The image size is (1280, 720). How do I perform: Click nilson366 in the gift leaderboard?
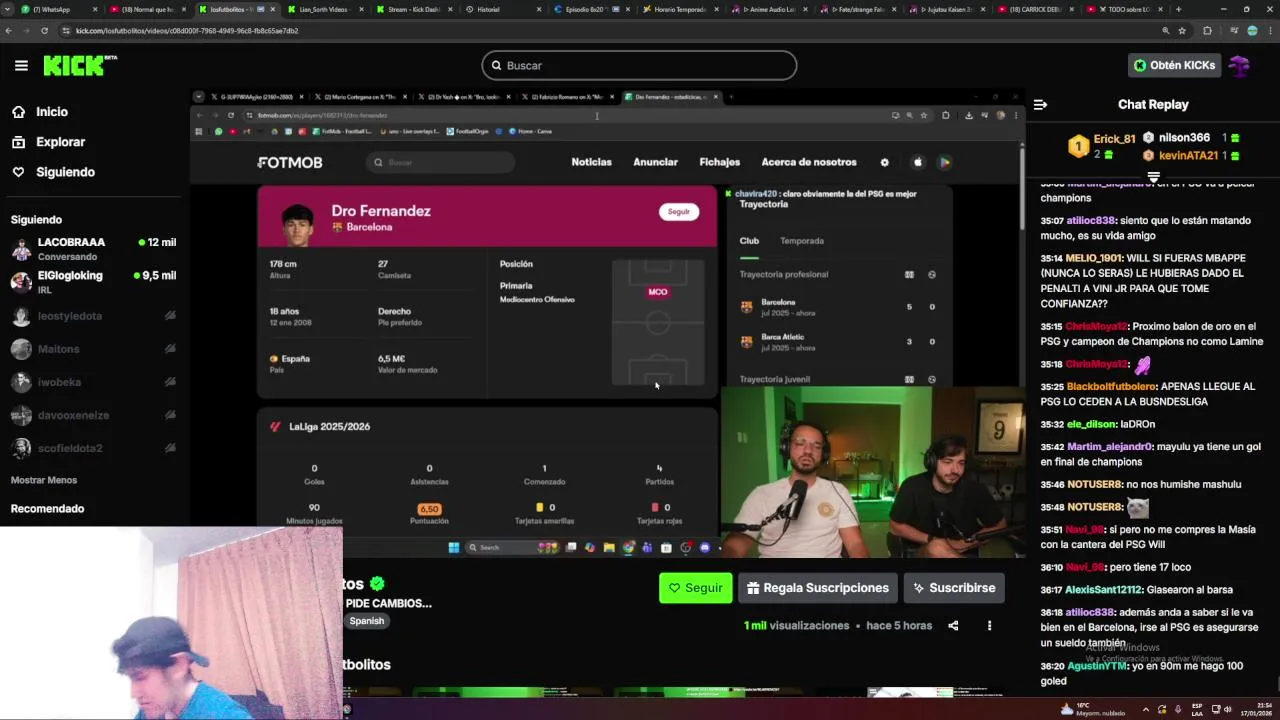[x=1184, y=138]
